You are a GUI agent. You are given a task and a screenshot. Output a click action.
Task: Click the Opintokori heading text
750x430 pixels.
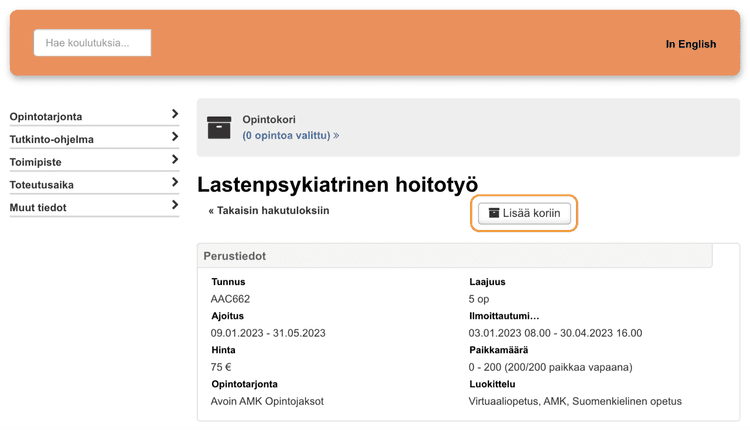tap(269, 120)
